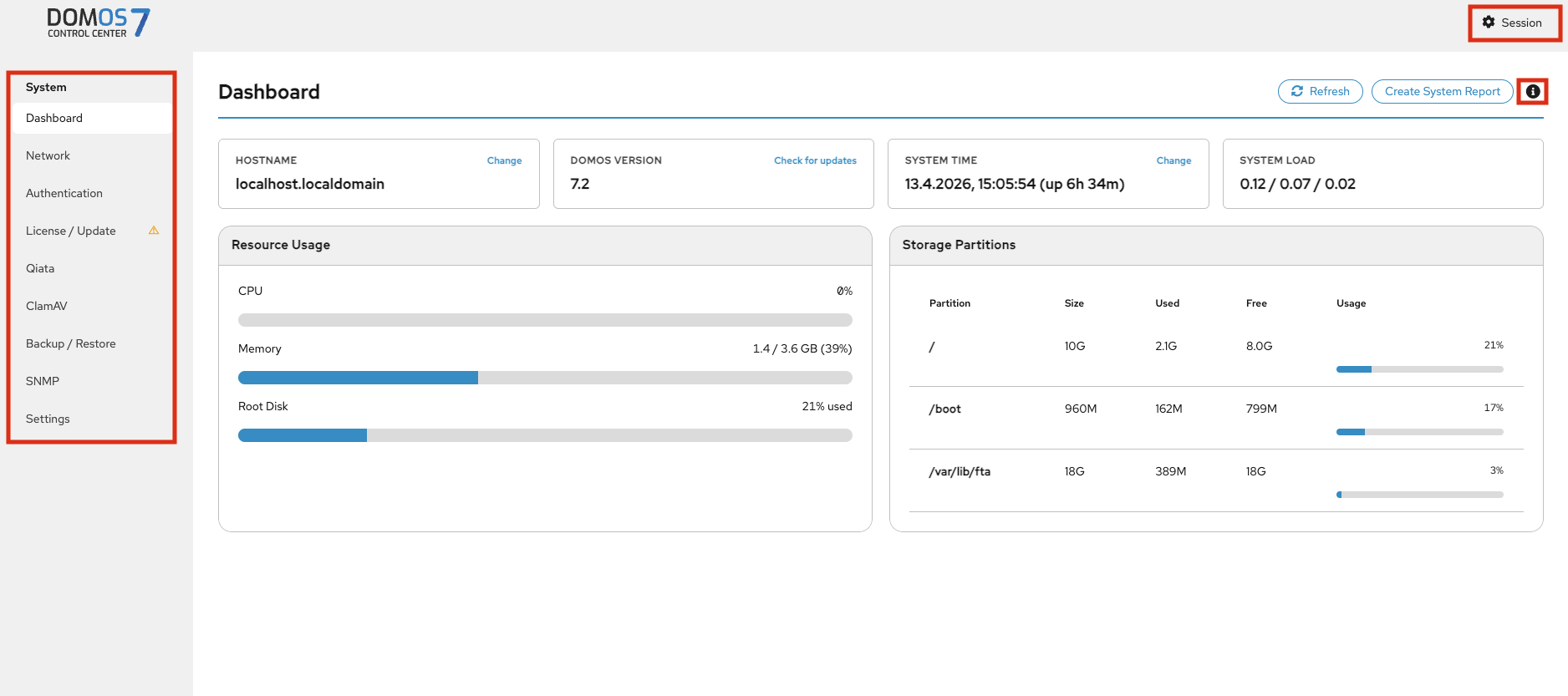Go to License / Update
Screen dimensions: 1568x696
92,231
